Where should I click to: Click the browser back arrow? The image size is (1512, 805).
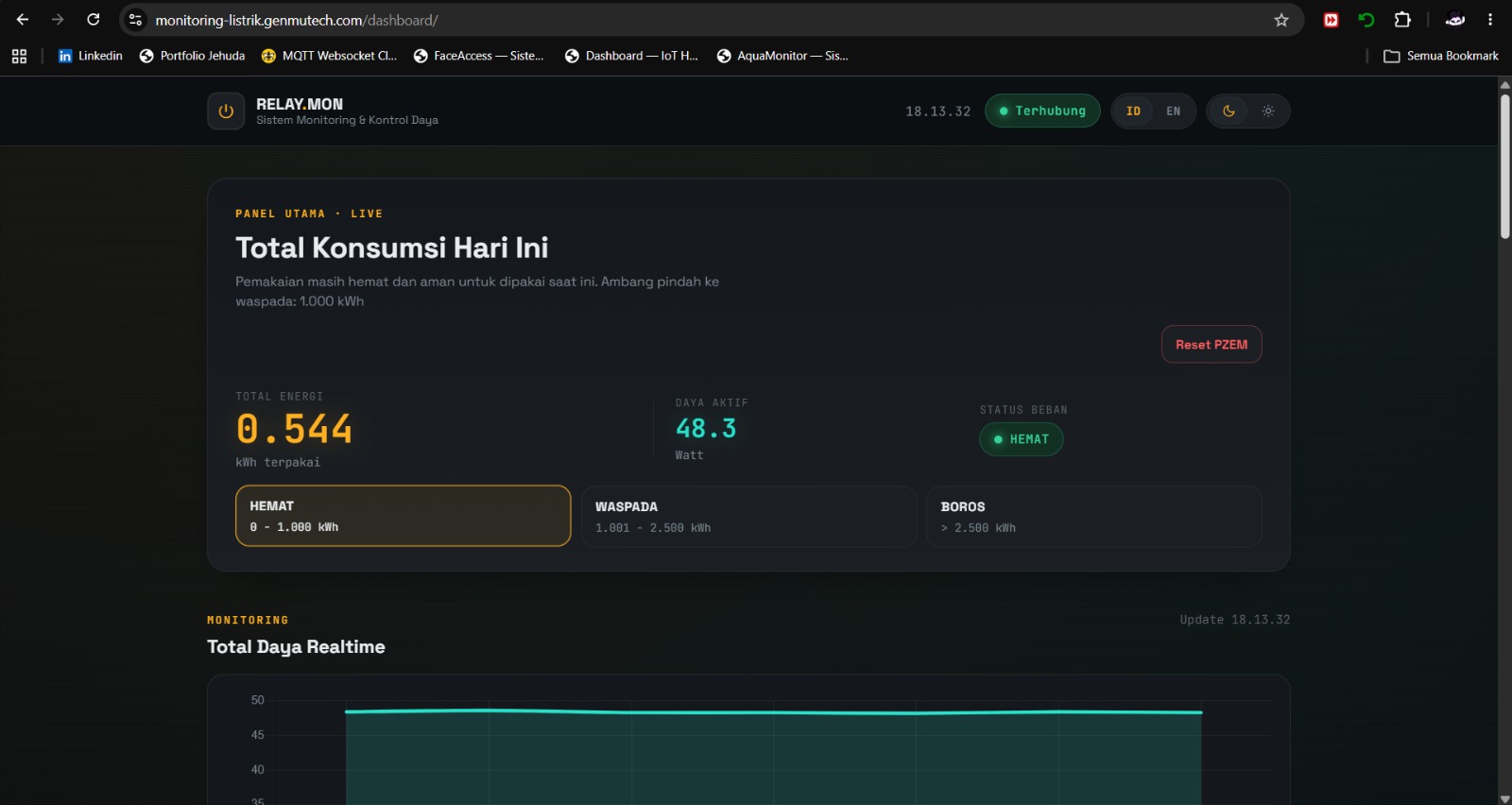23,20
